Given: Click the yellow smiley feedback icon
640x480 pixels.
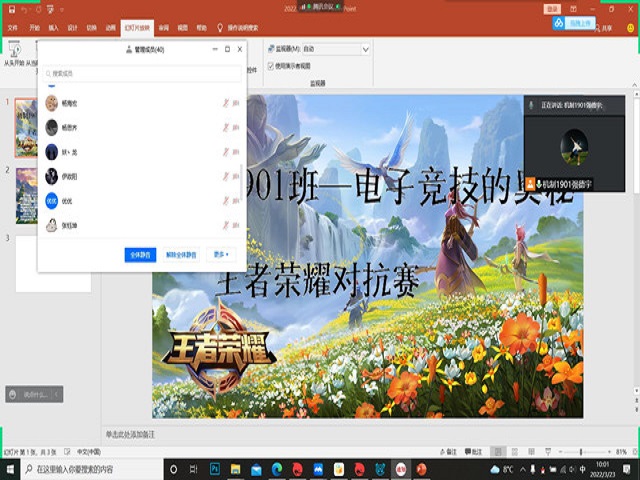Looking at the screenshot, I should click(x=631, y=28).
